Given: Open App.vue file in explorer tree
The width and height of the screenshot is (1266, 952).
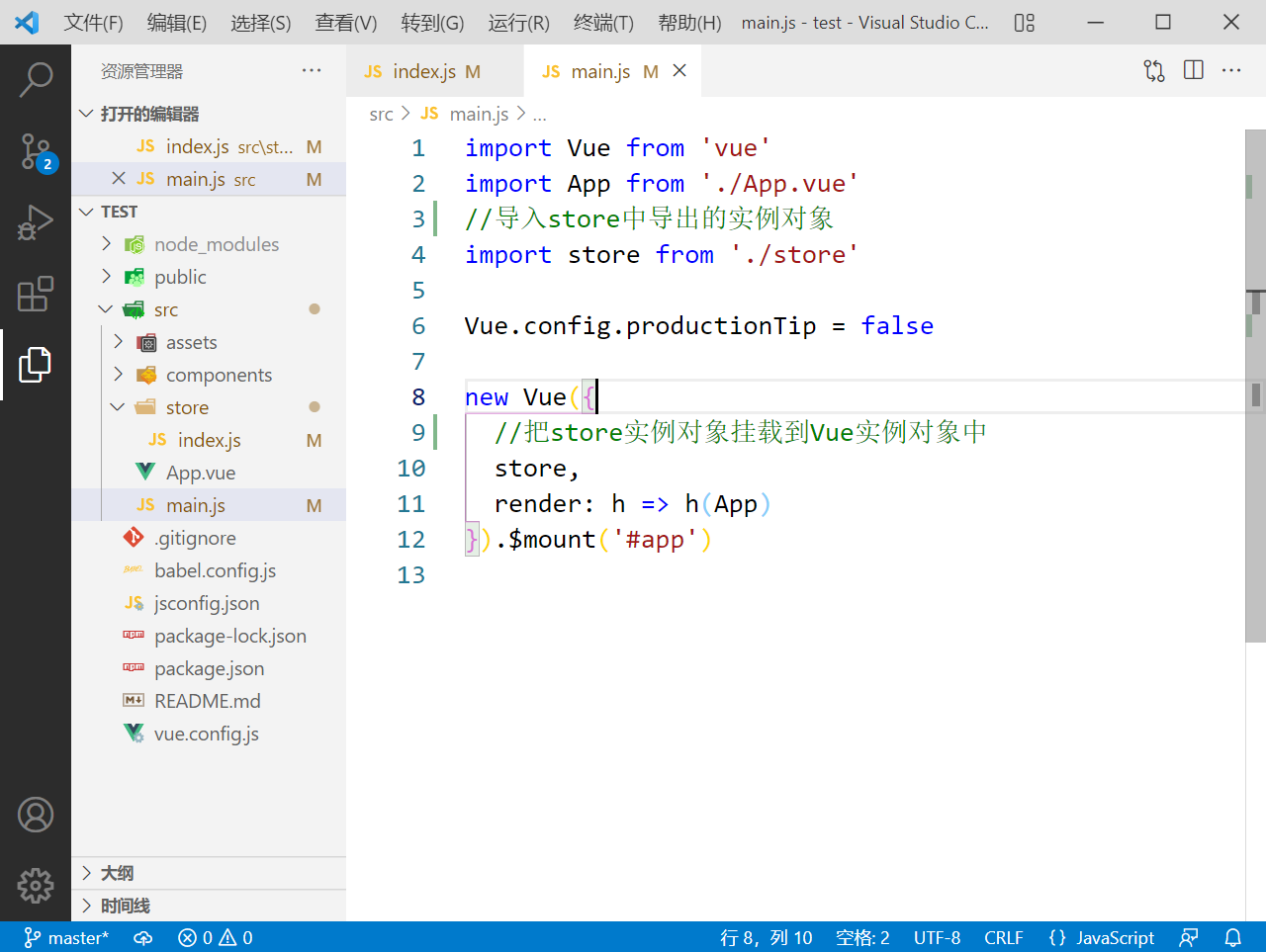Looking at the screenshot, I should [x=200, y=473].
